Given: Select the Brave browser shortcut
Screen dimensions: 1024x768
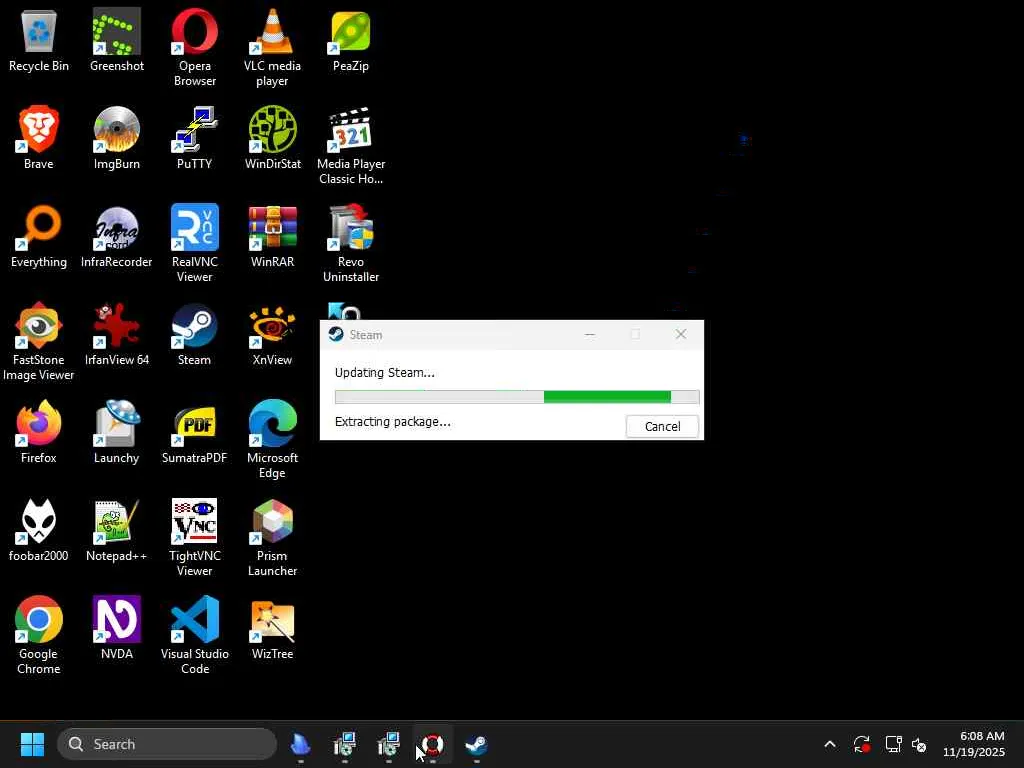Looking at the screenshot, I should (39, 138).
